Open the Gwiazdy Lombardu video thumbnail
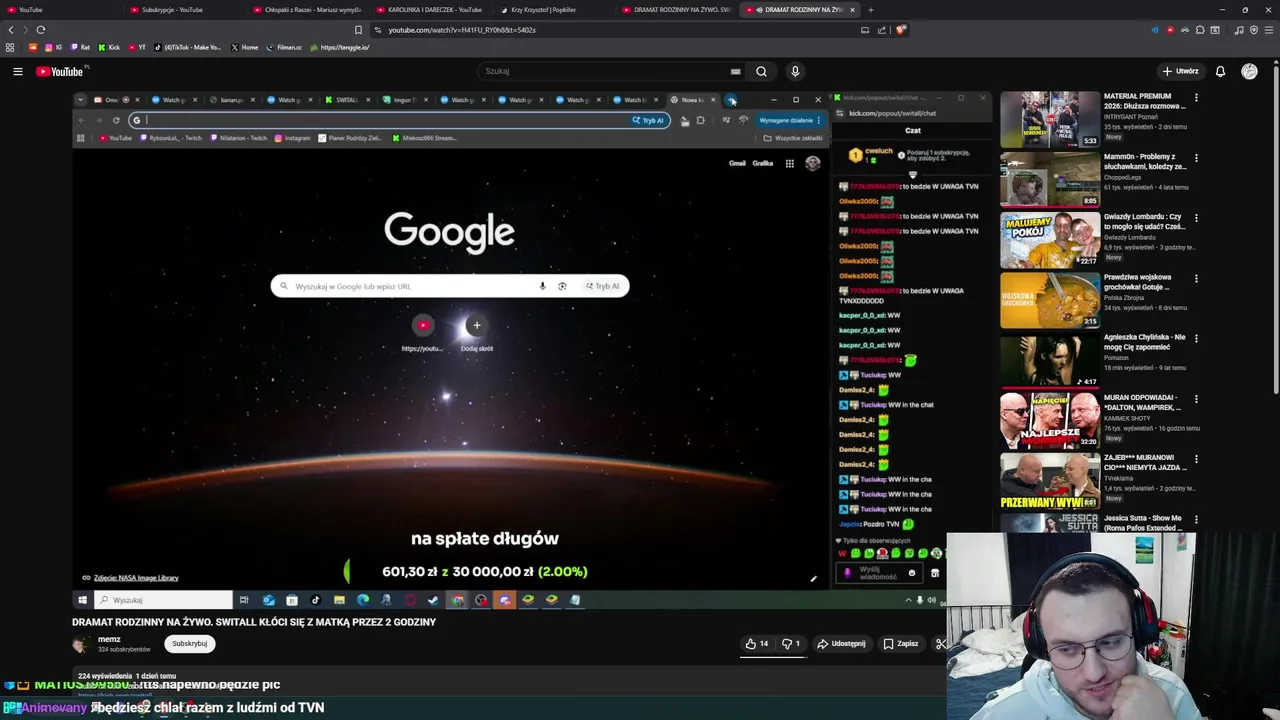 [1049, 240]
